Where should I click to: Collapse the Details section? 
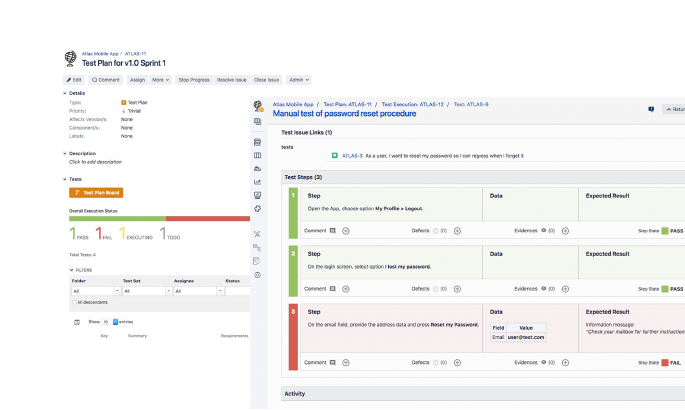(x=65, y=93)
